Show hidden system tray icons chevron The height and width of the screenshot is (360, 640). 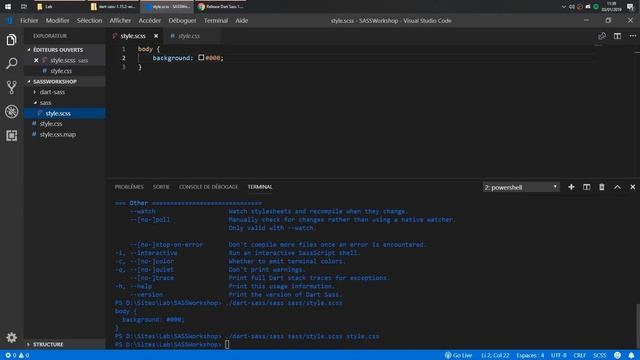point(564,7)
